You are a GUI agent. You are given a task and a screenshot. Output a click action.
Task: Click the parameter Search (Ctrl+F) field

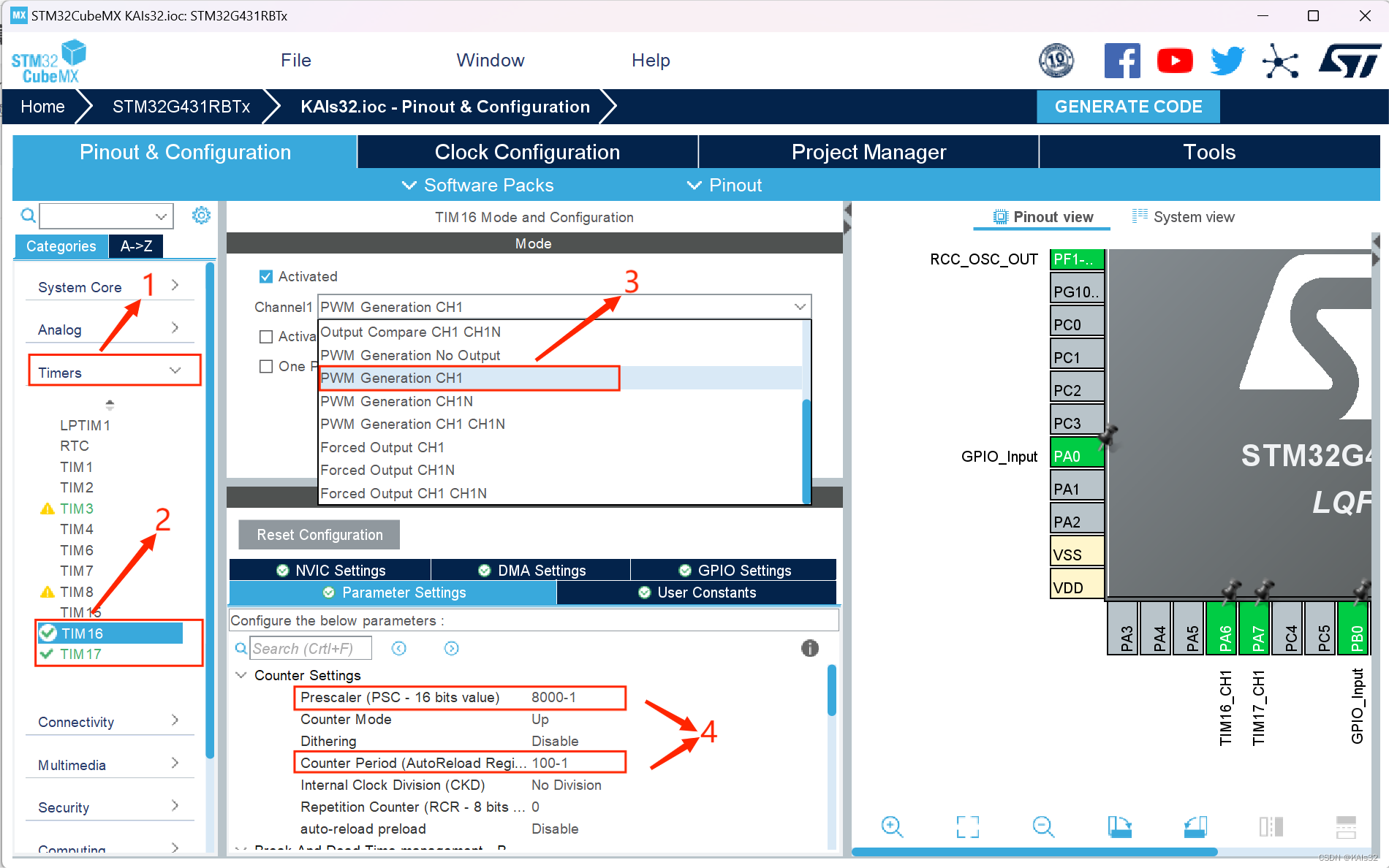[311, 648]
